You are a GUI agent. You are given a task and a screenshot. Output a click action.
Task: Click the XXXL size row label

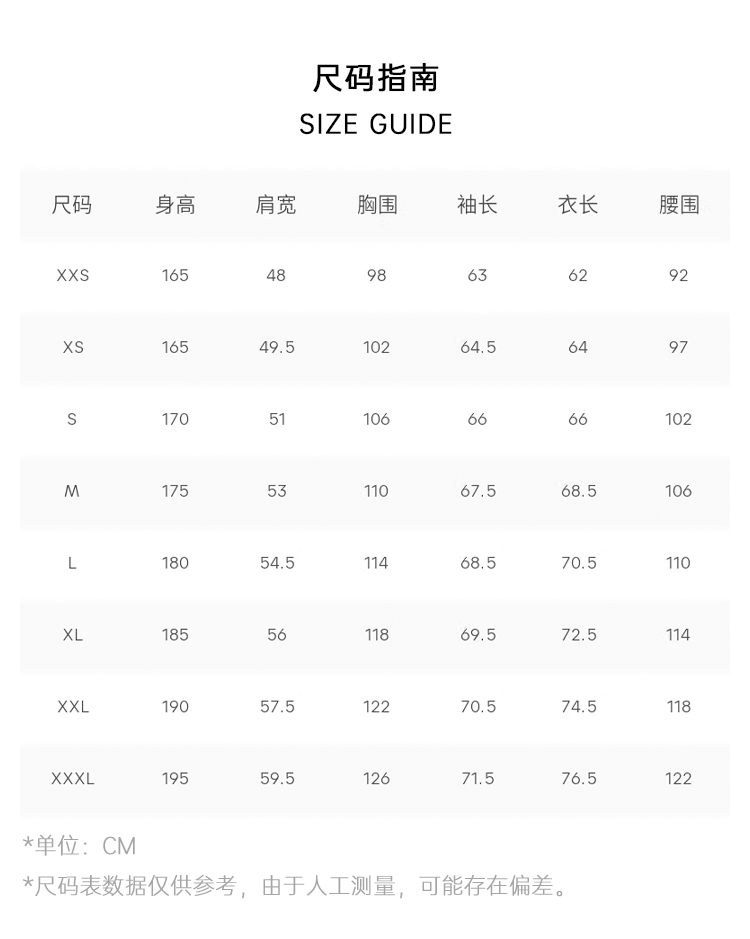point(72,778)
